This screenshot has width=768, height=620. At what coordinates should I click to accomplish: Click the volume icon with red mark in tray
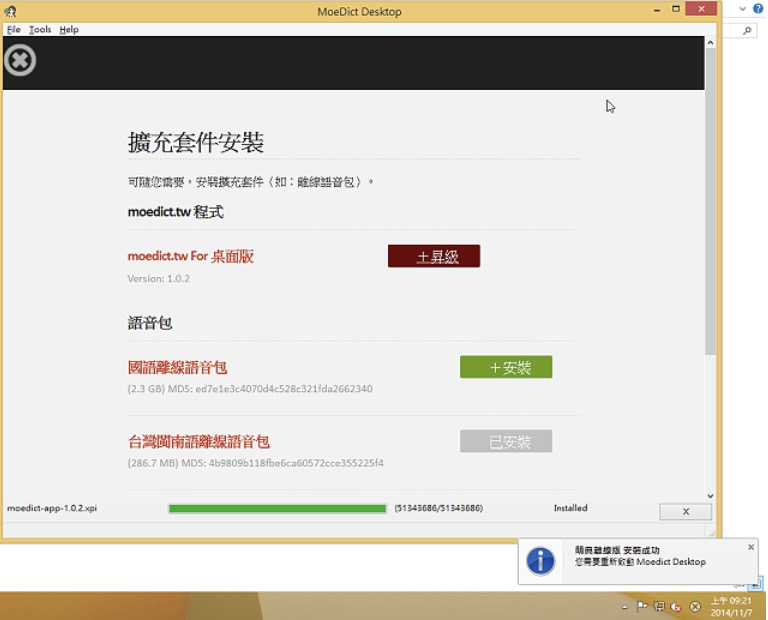pyautogui.click(x=676, y=607)
